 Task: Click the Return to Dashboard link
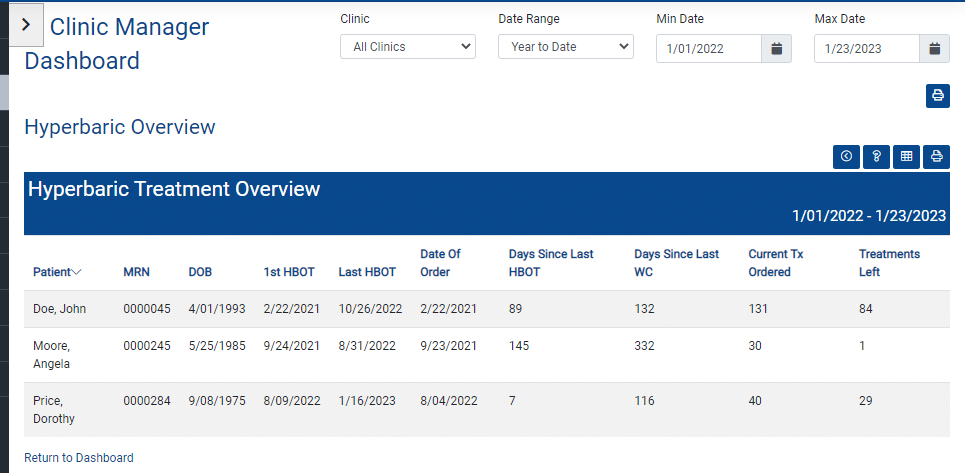pos(79,458)
